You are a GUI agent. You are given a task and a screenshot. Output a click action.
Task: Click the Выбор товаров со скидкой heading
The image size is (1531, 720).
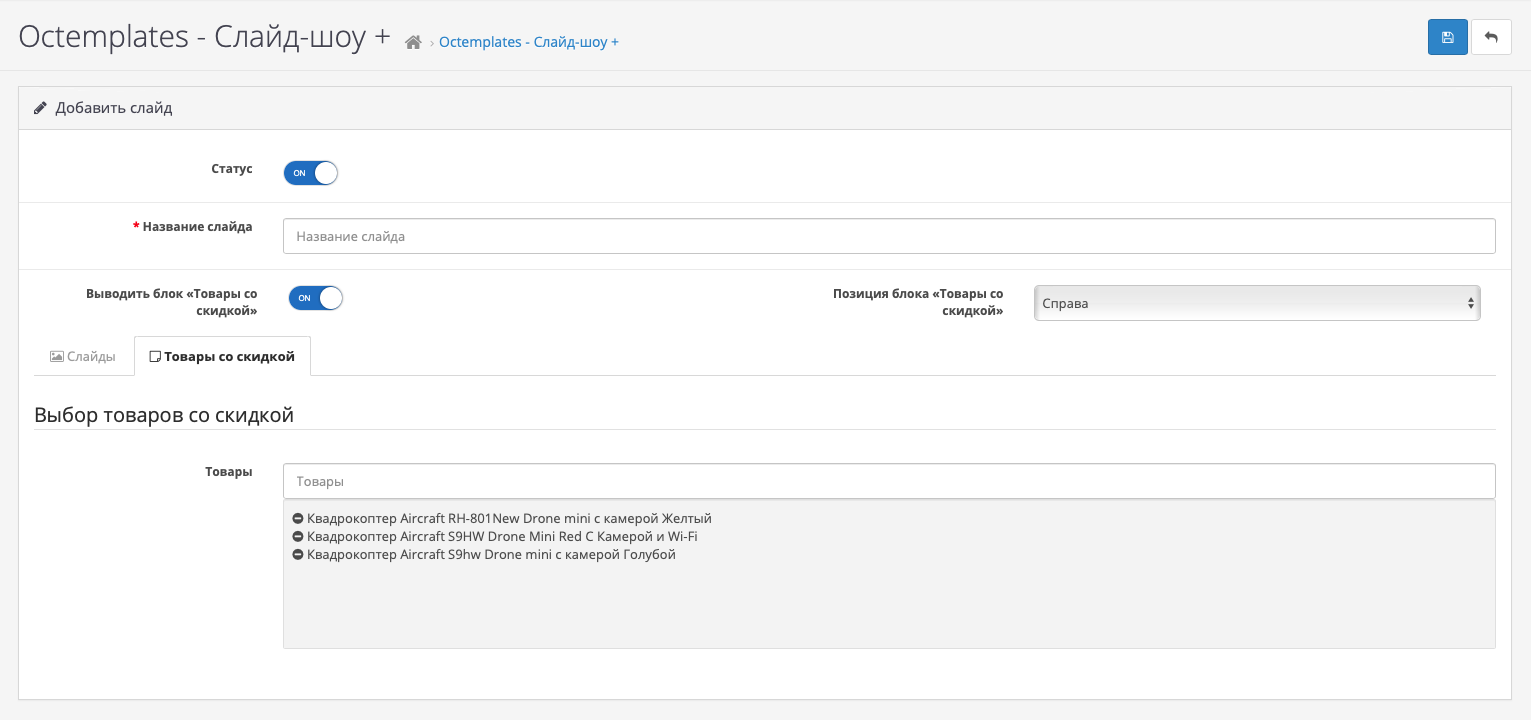pos(164,415)
